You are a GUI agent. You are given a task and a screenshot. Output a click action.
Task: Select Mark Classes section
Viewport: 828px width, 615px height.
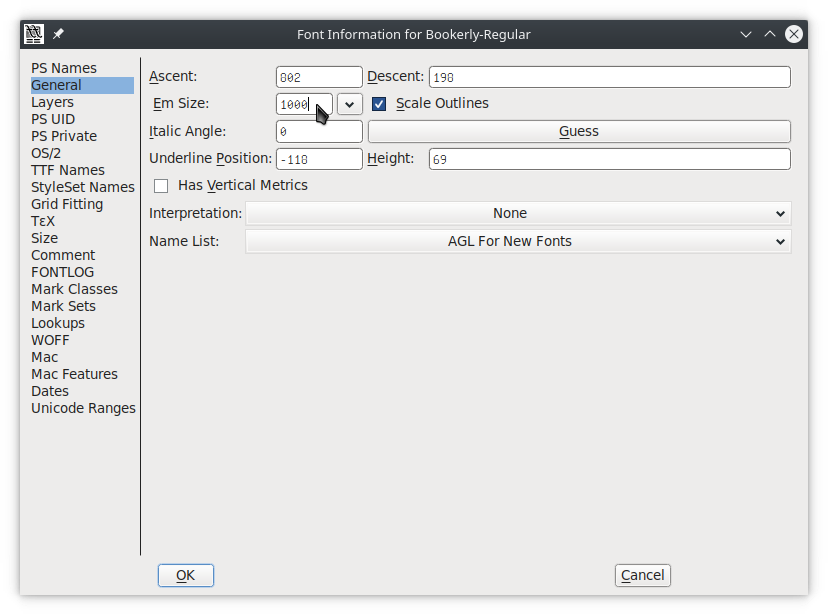[x=74, y=289]
